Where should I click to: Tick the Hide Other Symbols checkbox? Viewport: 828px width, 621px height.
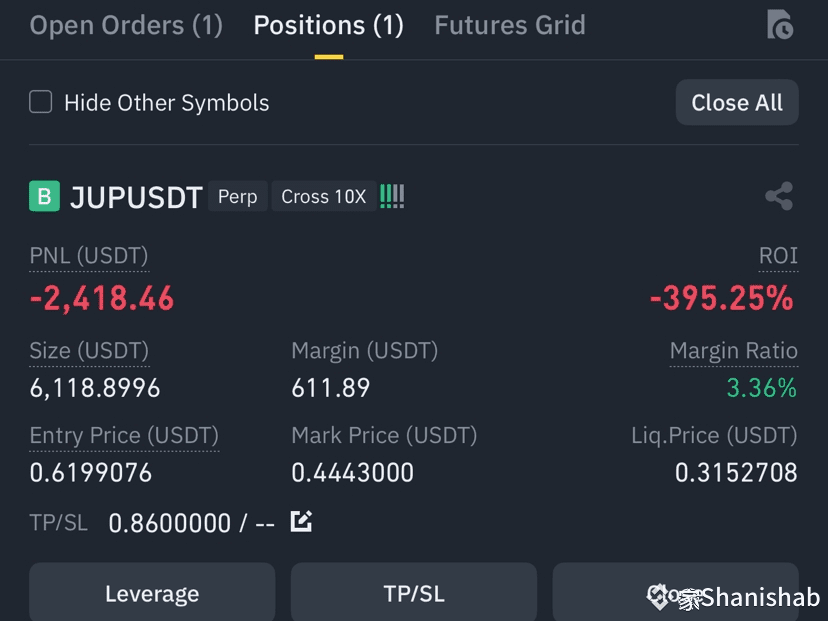[41, 101]
